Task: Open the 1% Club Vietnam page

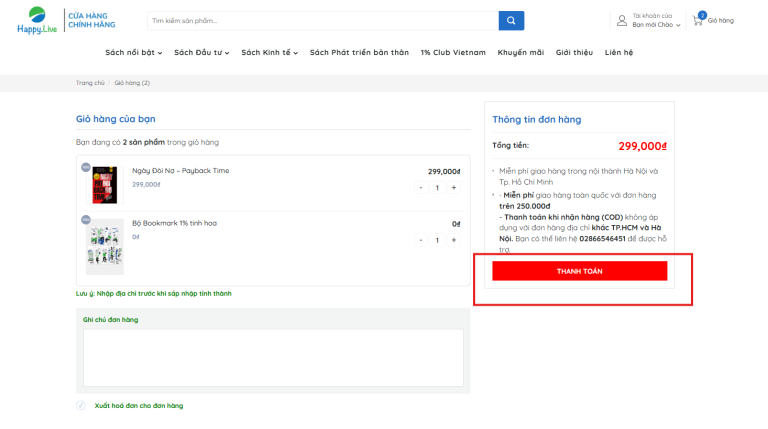Action: click(x=453, y=52)
